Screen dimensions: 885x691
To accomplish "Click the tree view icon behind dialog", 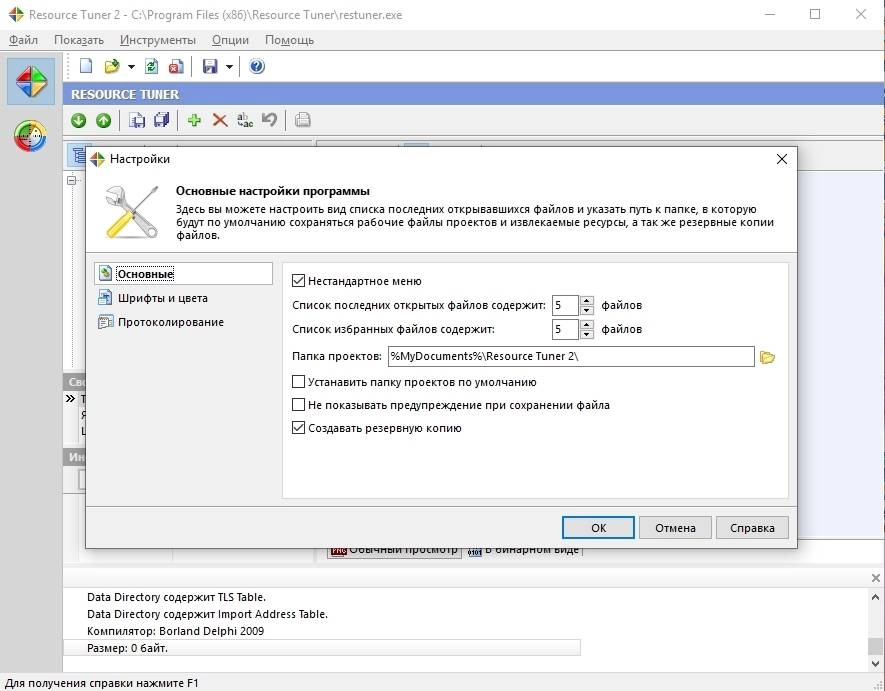I will pos(77,155).
